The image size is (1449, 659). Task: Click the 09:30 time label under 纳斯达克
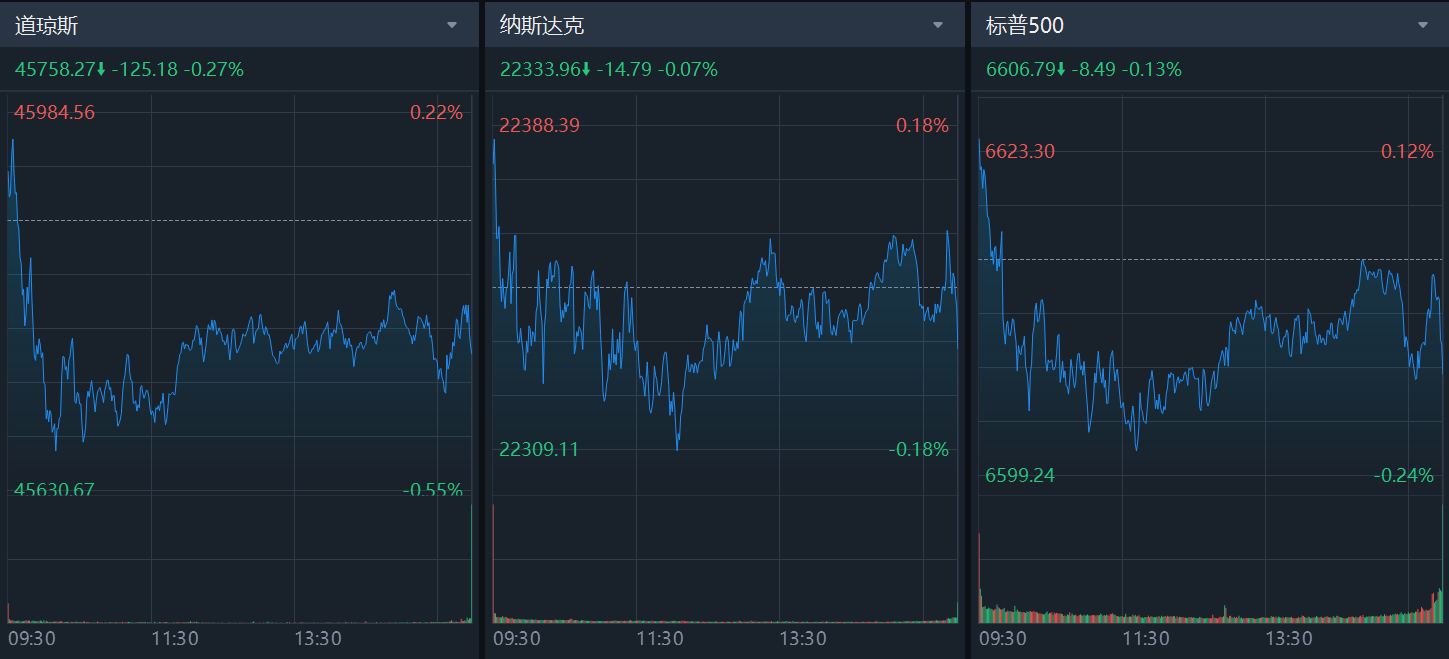(517, 638)
